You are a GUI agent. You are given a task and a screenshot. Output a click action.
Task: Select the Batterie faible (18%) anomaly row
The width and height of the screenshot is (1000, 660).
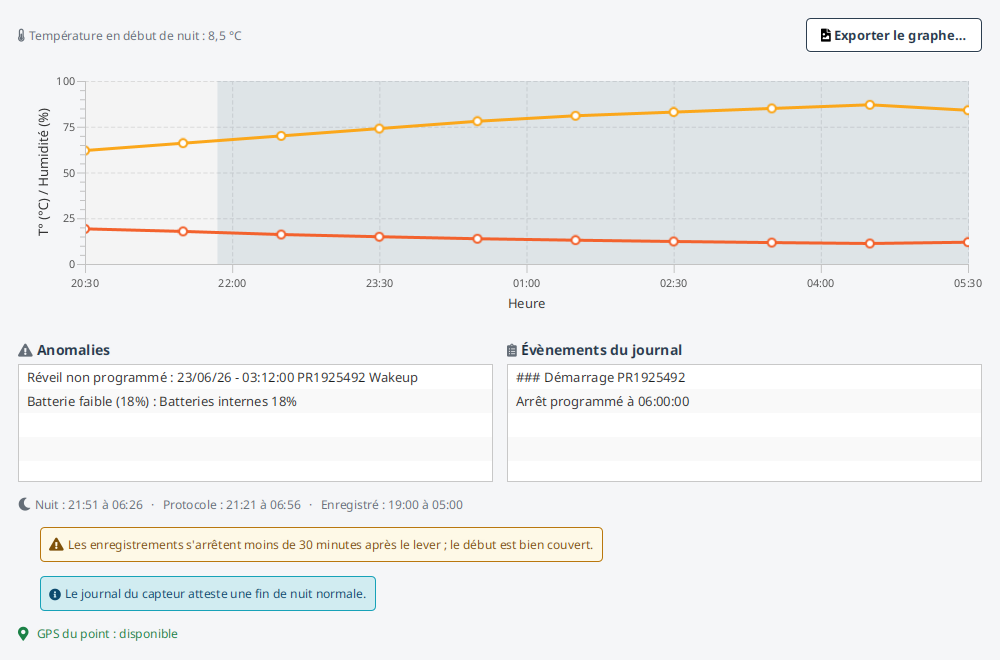pos(255,401)
